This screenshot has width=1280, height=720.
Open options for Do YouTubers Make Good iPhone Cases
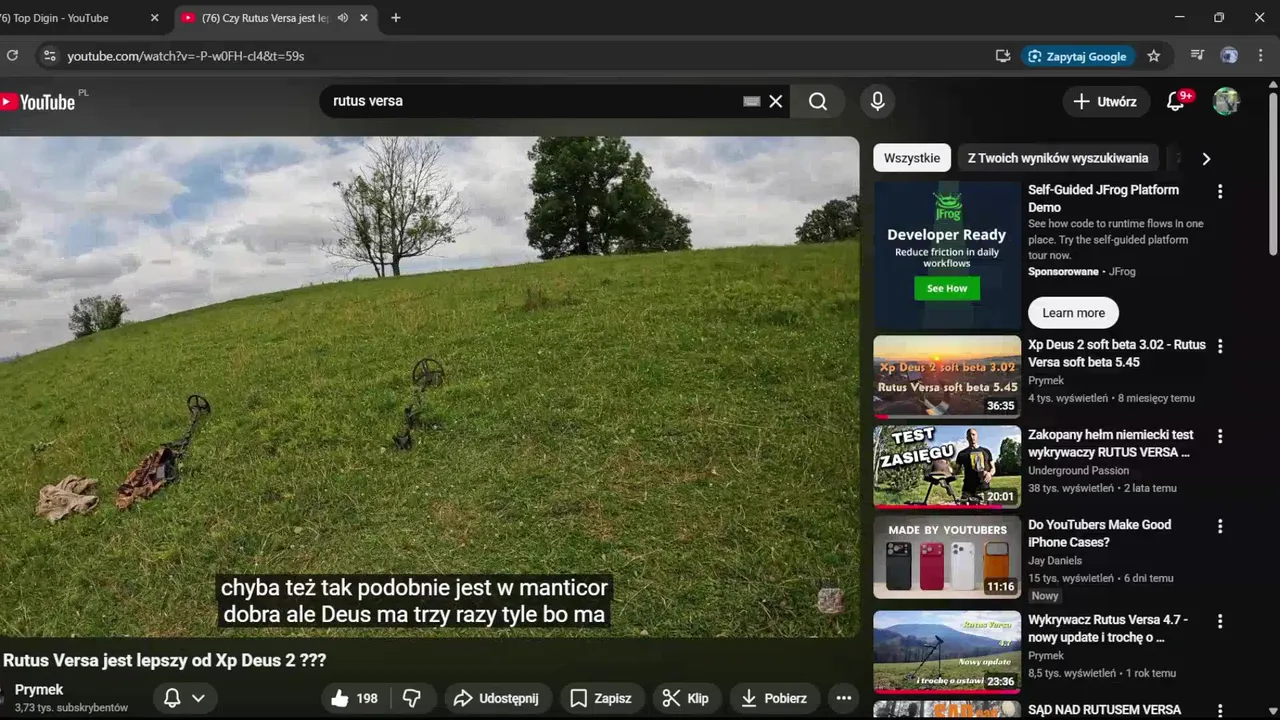click(x=1220, y=526)
